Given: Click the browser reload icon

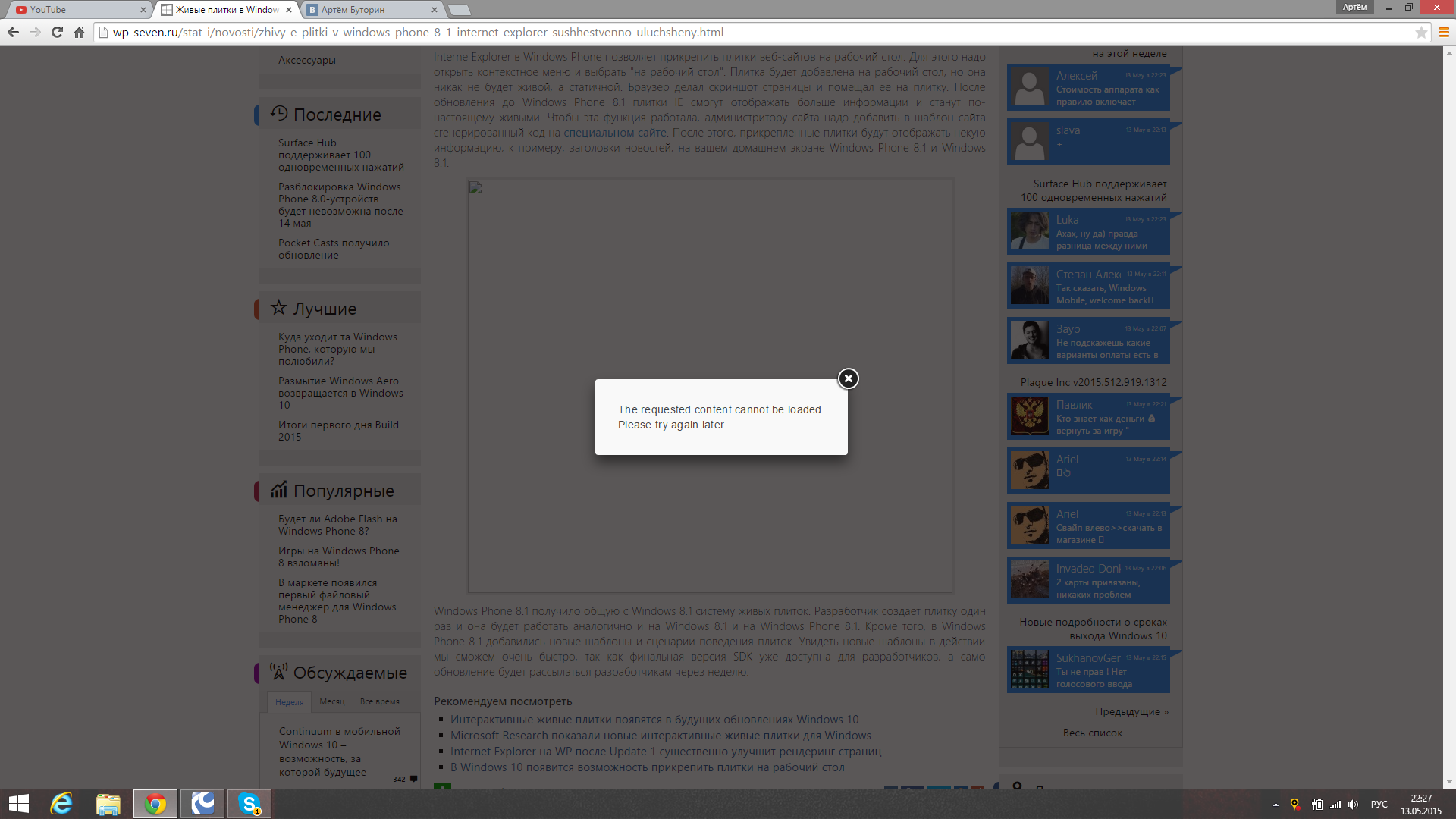Looking at the screenshot, I should coord(57,32).
